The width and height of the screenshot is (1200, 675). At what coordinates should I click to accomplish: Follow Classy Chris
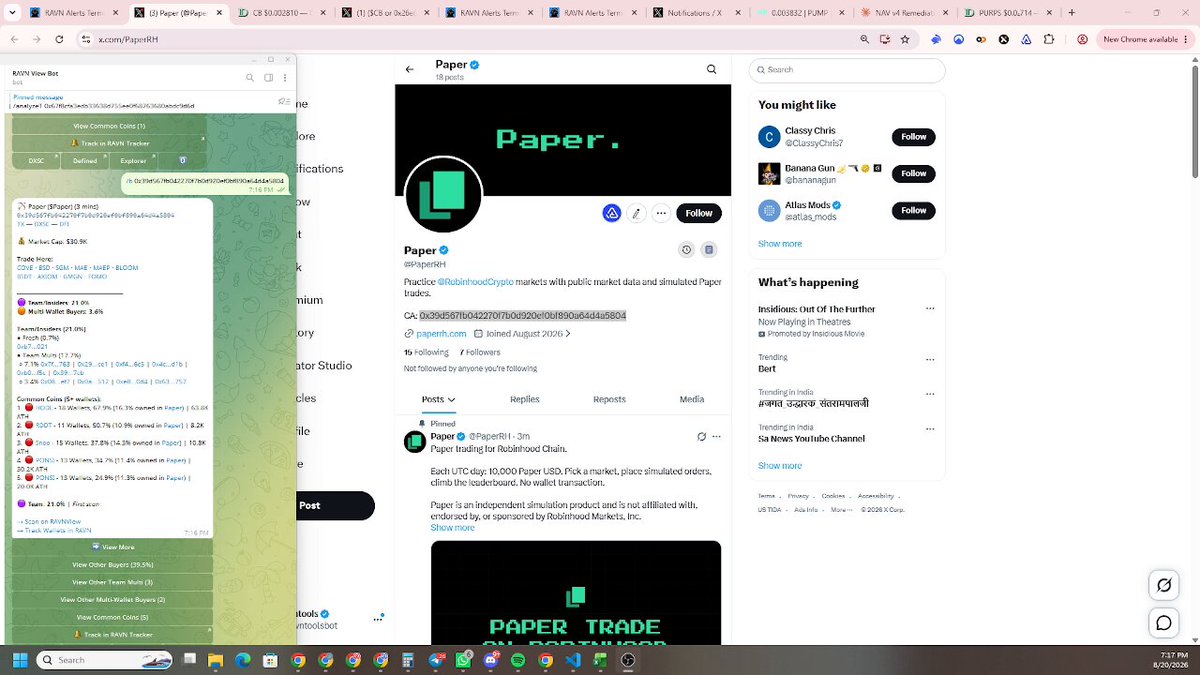(914, 137)
